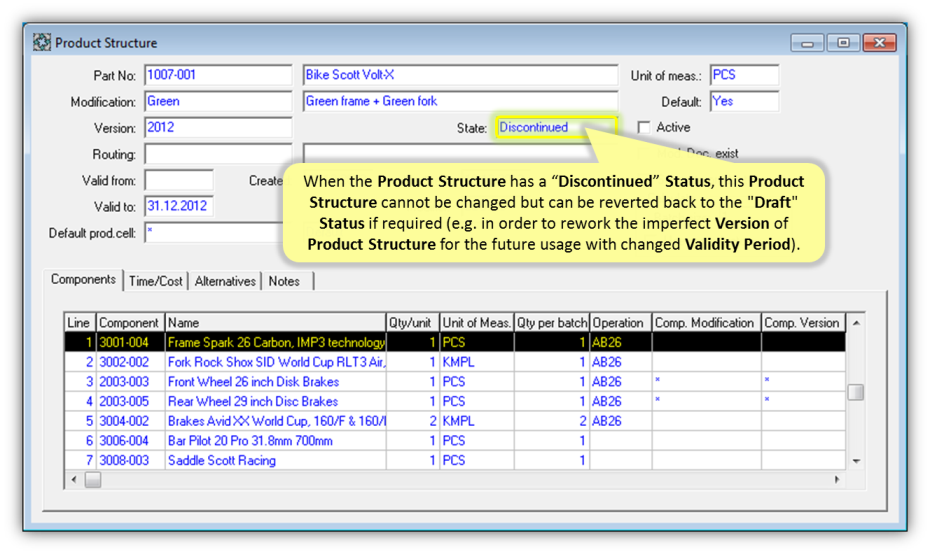The image size is (930, 554).
Task: Select row Fork Rock Shox SID World Cup
Action: click(x=455, y=362)
